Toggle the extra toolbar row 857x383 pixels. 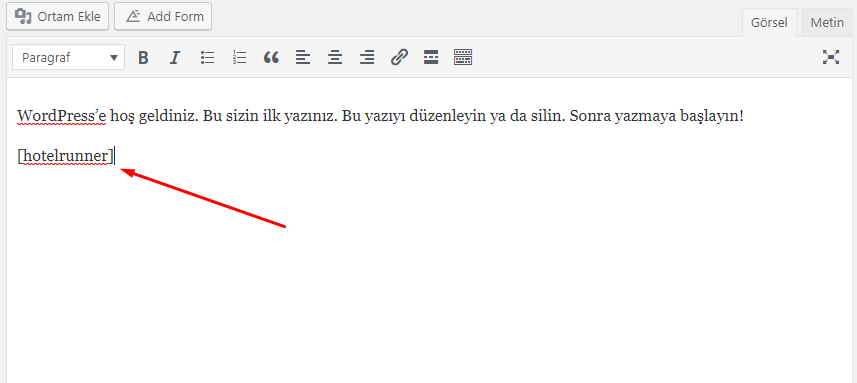click(x=463, y=57)
